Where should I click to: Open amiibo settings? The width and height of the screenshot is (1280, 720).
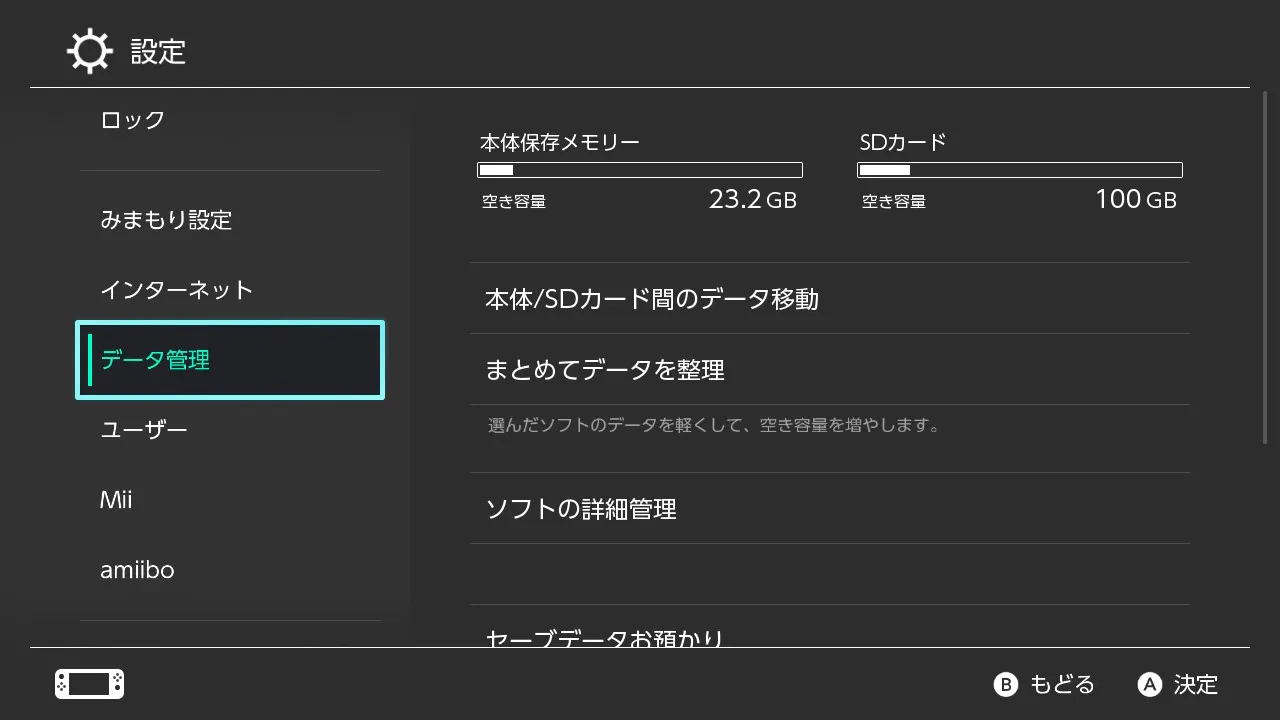137,570
